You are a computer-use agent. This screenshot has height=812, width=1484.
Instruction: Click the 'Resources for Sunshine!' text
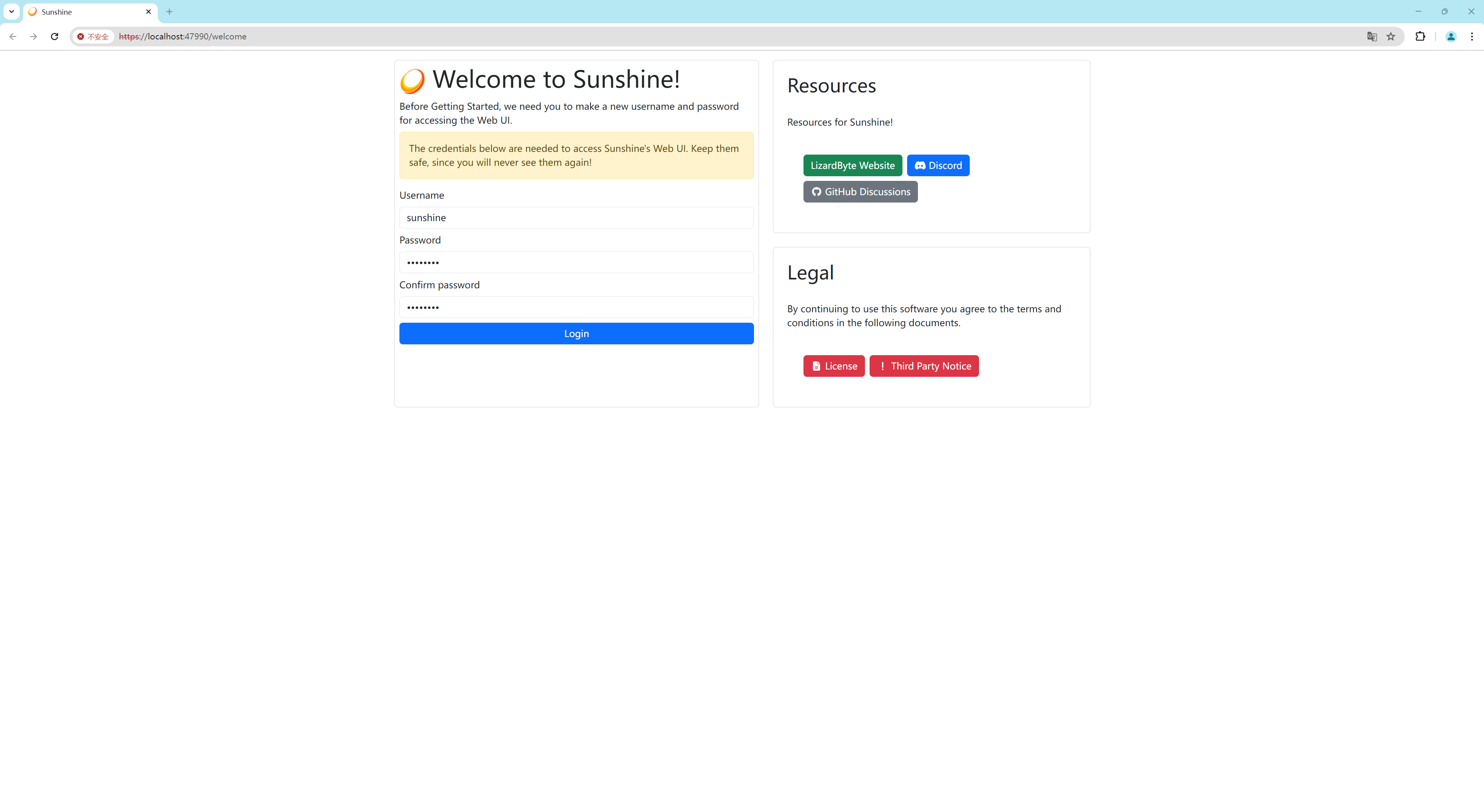[840, 122]
